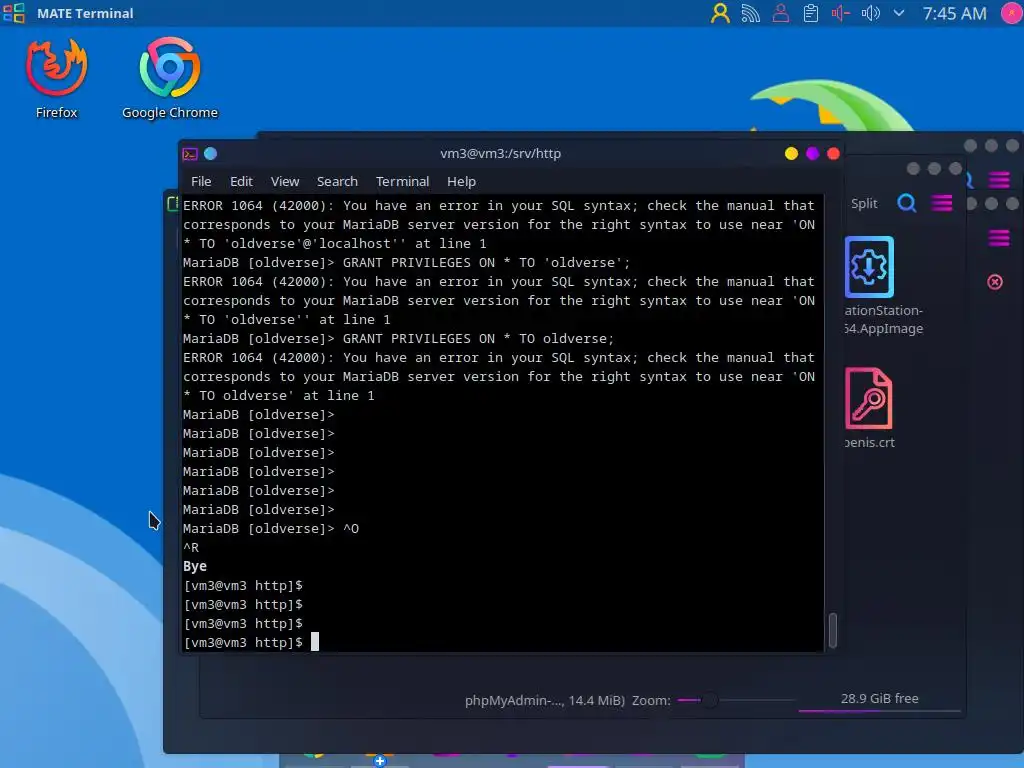Minimize the terminal with the yellow button
The height and width of the screenshot is (768, 1024).
point(791,153)
